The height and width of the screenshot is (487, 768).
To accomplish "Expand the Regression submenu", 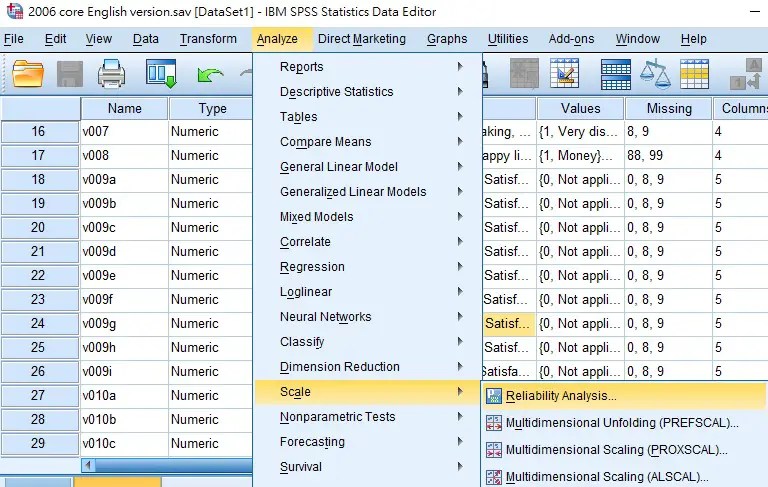I will pos(367,267).
